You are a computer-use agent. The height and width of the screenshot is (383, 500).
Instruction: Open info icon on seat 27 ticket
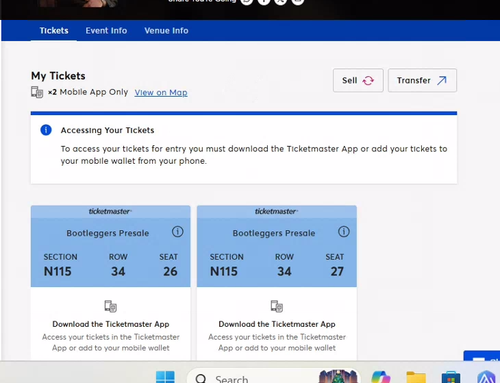tap(344, 232)
